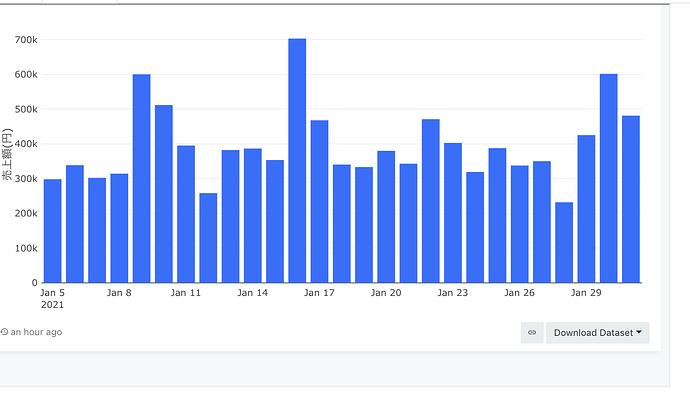Click the 'Jan 17' x-axis label
The image size is (690, 395).
point(319,293)
